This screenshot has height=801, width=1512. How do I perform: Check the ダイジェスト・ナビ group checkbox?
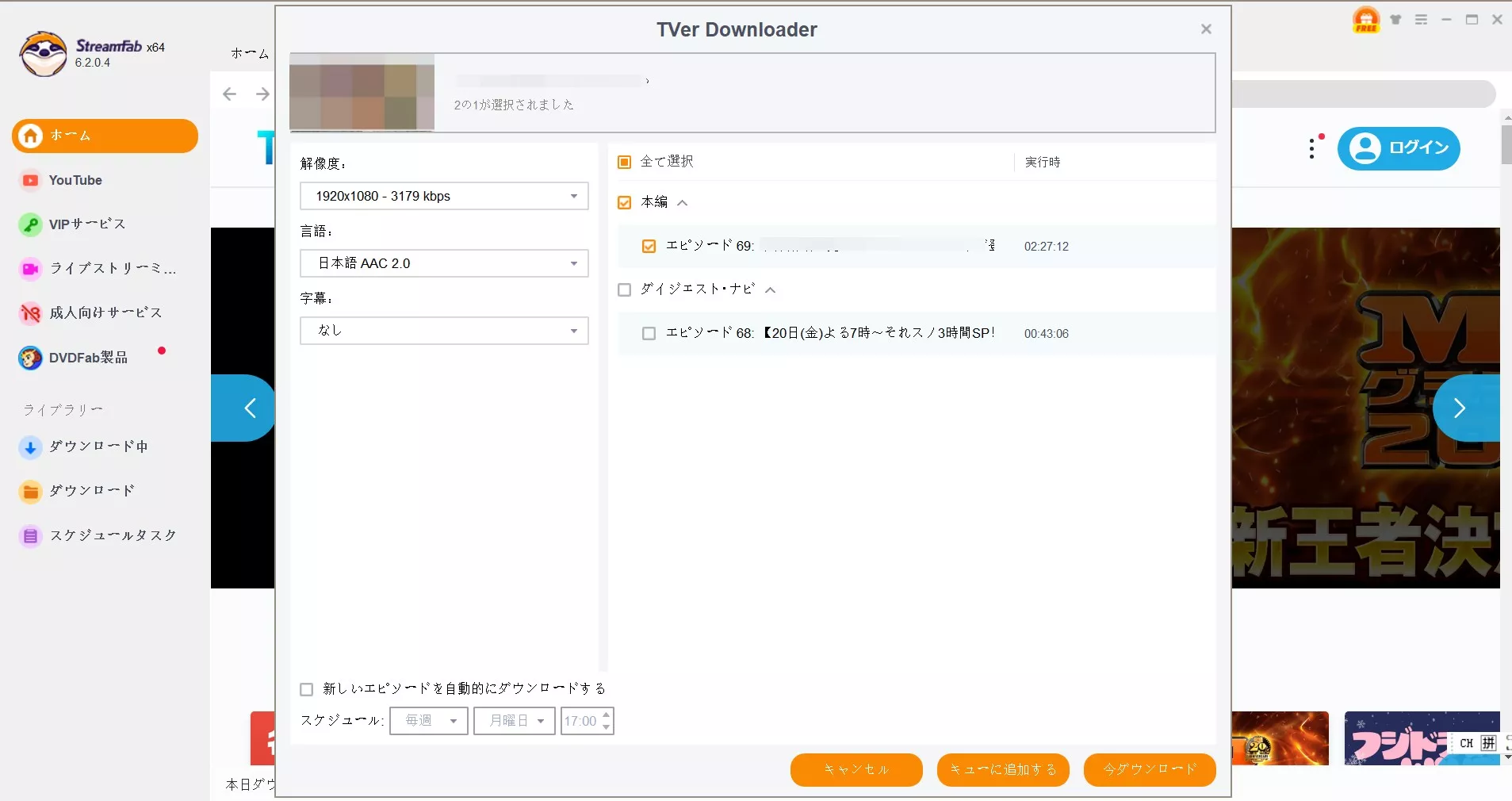pyautogui.click(x=624, y=289)
